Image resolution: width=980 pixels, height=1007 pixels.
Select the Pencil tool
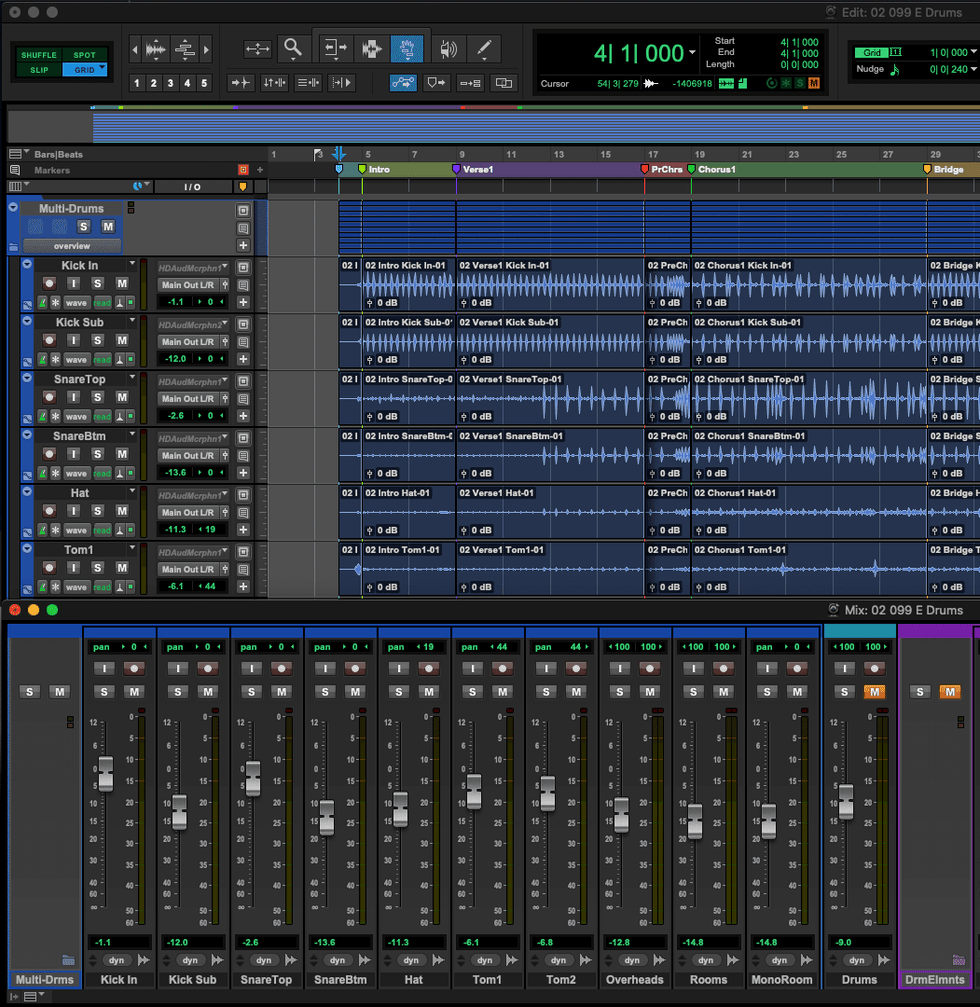[484, 48]
